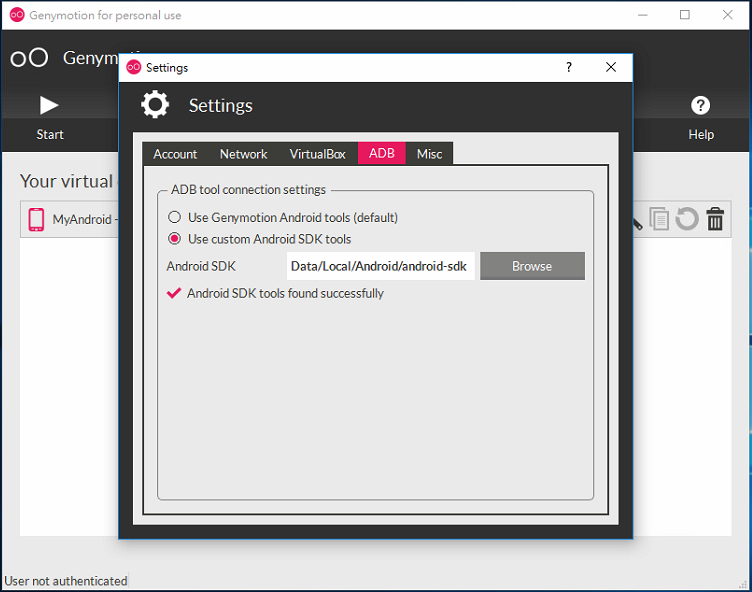The height and width of the screenshot is (592, 752).
Task: Close the Genymotion main window
Action: click(x=728, y=15)
